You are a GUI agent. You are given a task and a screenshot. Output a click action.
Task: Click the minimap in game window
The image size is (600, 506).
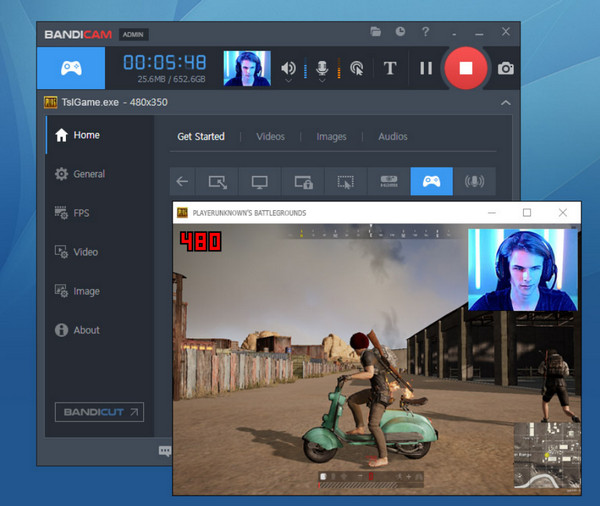tap(546, 455)
